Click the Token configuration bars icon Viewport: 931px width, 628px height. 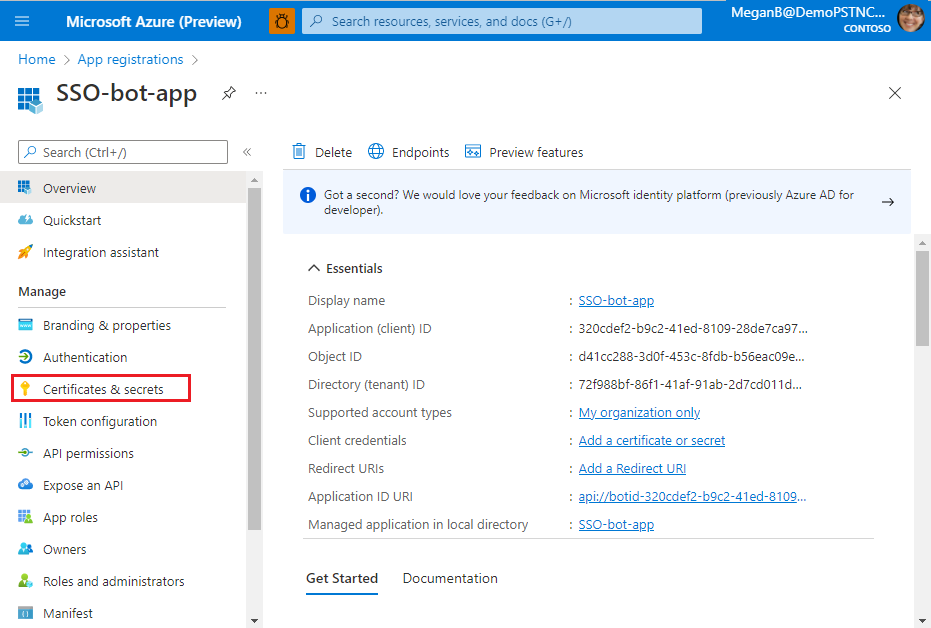[x=25, y=421]
